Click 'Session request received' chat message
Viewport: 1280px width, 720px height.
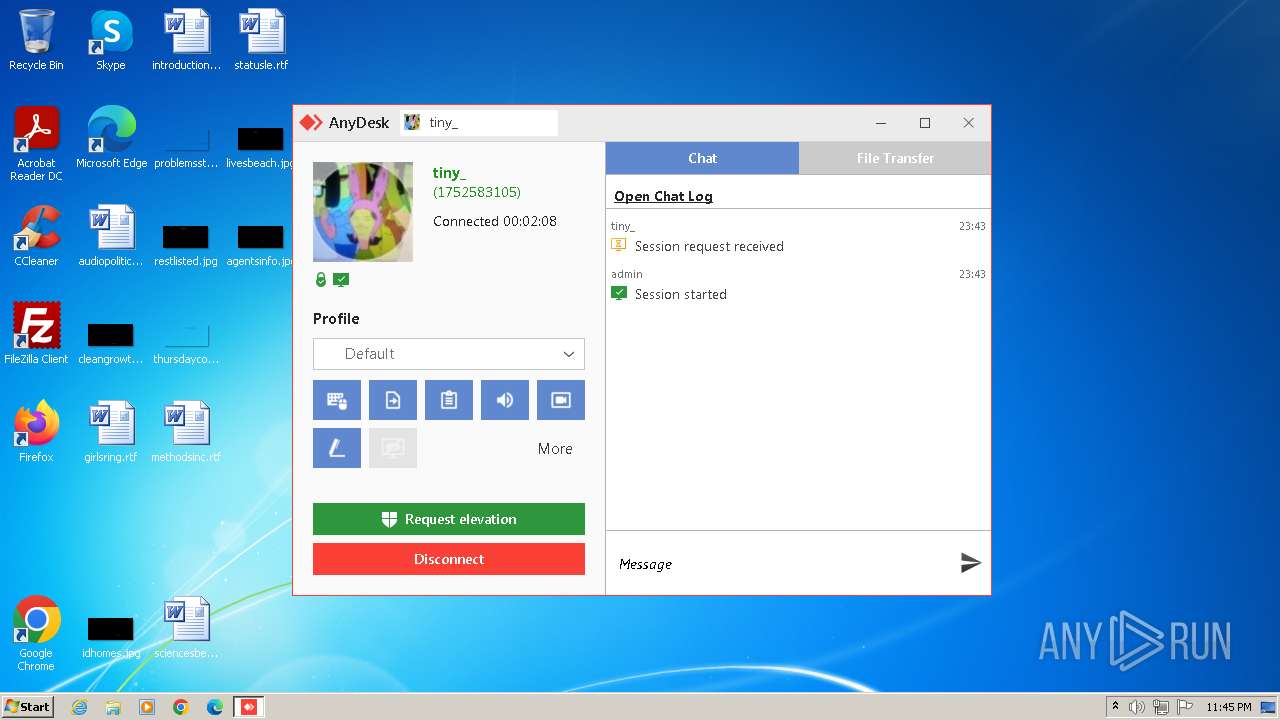[709, 246]
